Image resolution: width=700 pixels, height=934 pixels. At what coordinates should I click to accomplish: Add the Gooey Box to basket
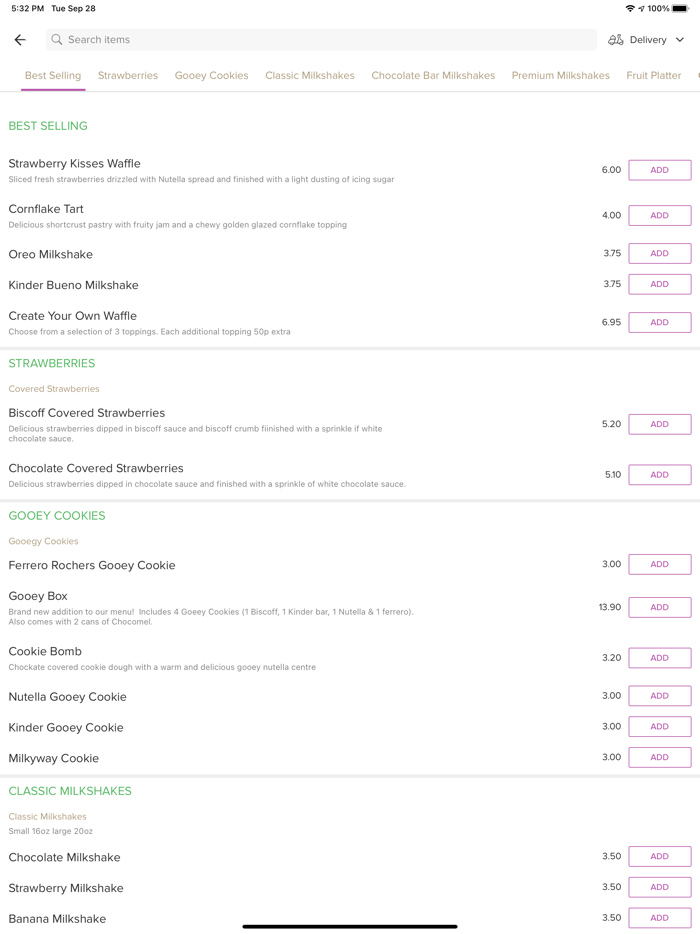point(659,607)
